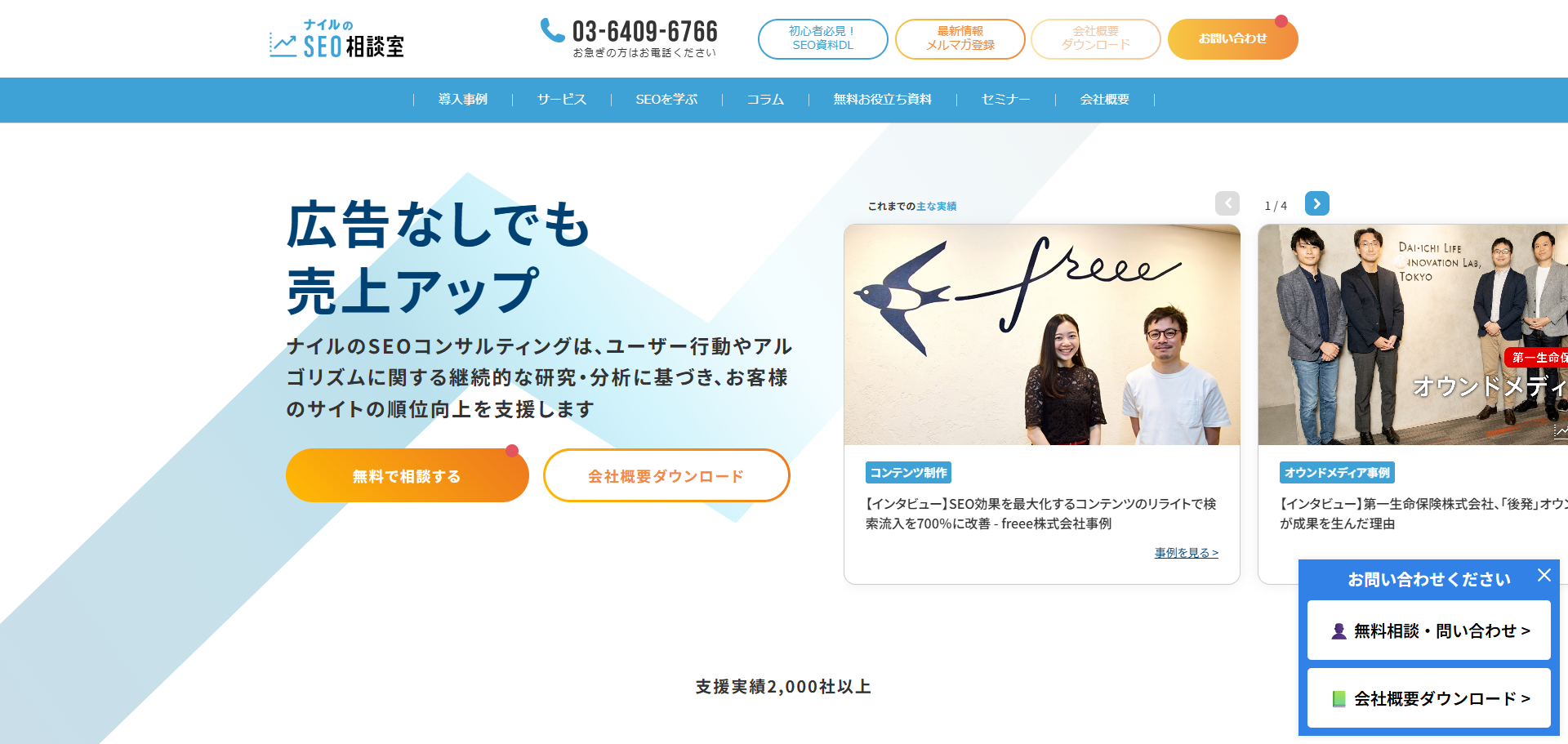Image resolution: width=1568 pixels, height=744 pixels.
Task: Click the blue phone handset icon
Action: click(553, 30)
